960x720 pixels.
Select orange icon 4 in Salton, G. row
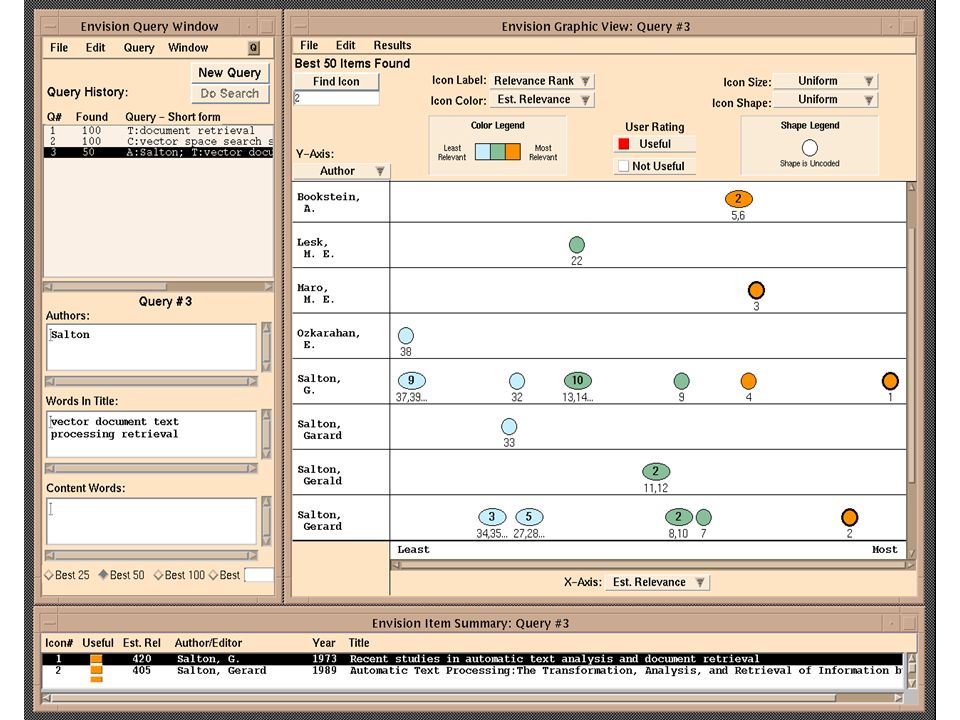pos(748,381)
